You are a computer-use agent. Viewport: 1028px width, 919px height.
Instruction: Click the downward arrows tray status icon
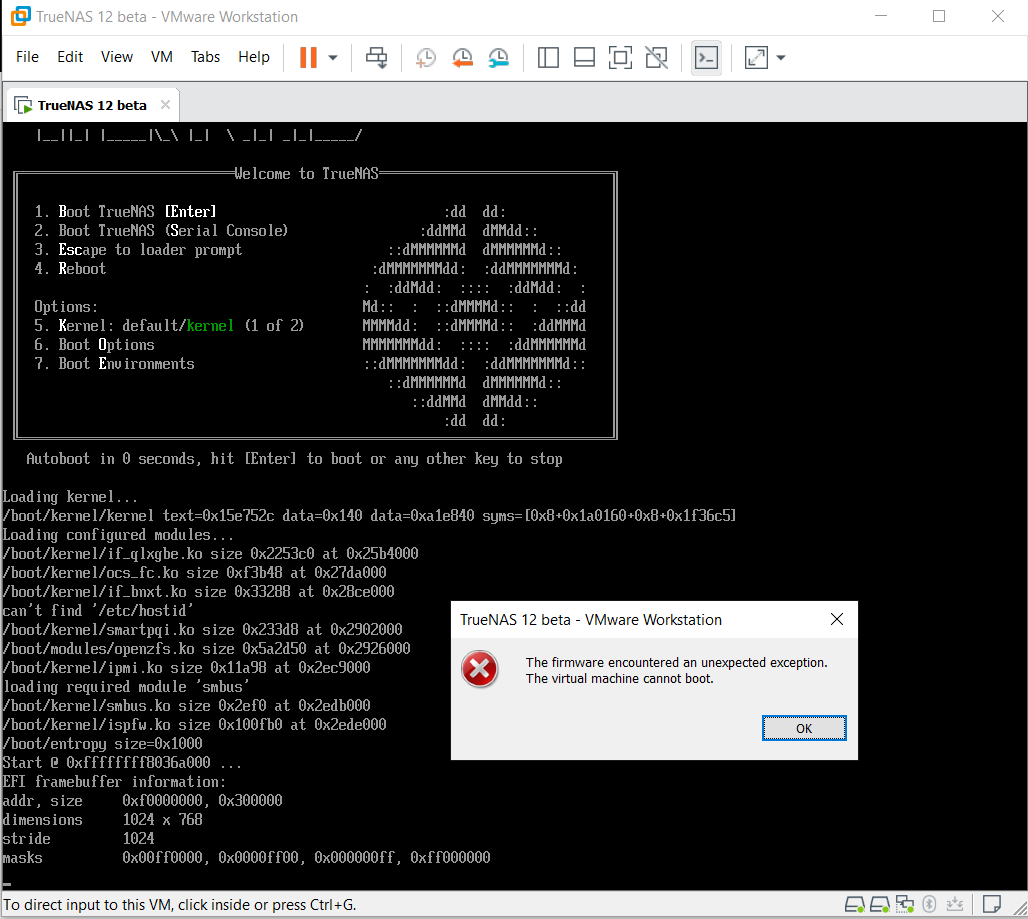(x=955, y=905)
